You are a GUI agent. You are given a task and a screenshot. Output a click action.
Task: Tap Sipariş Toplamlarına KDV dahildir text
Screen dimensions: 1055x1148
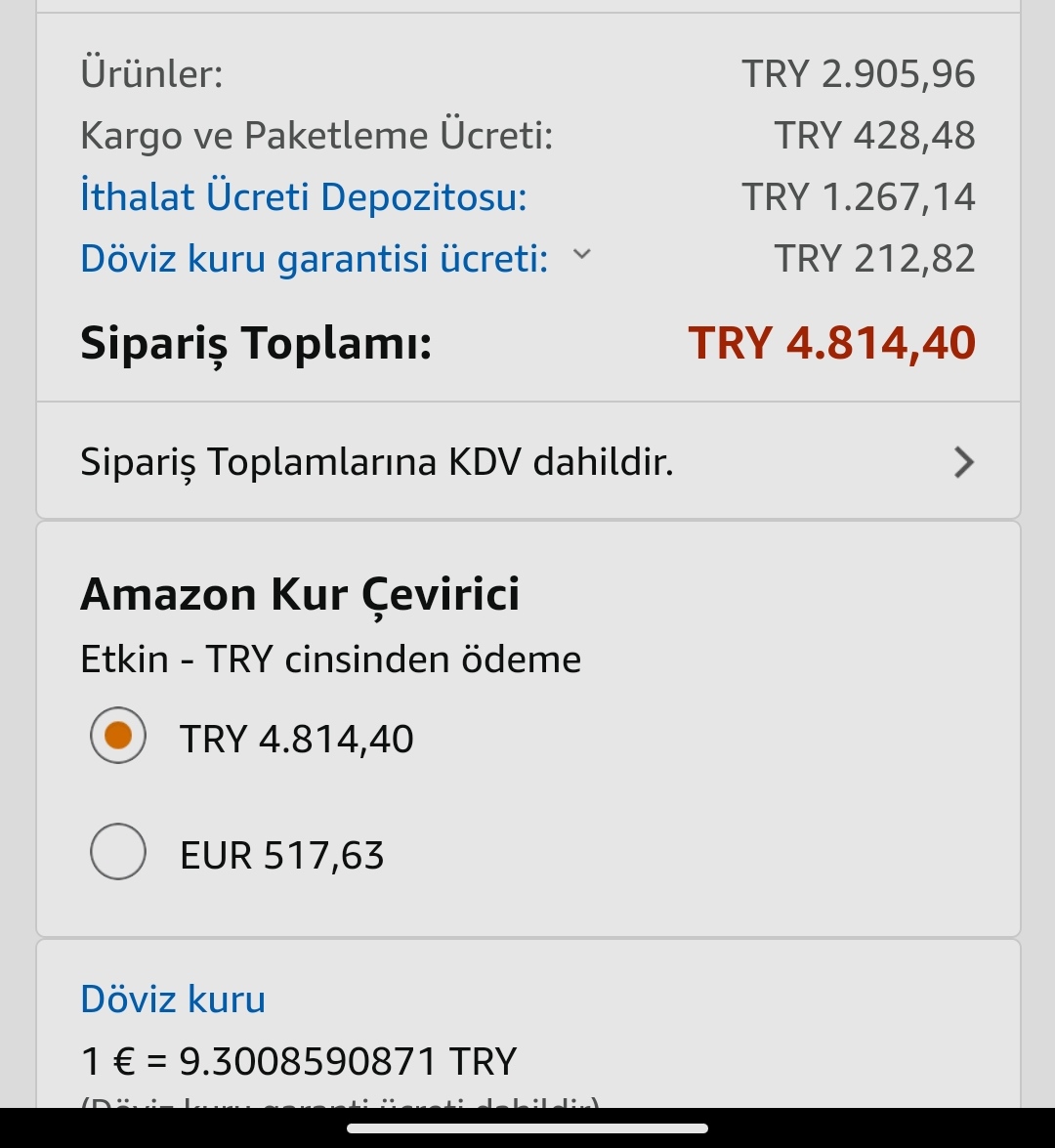376,462
